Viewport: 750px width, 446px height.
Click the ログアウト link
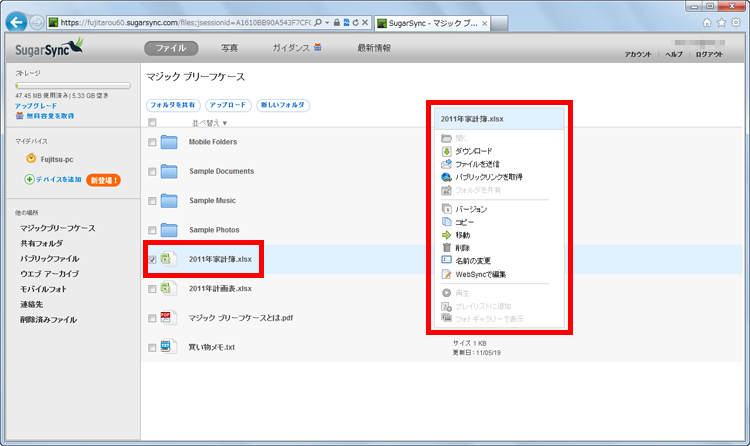[x=709, y=55]
